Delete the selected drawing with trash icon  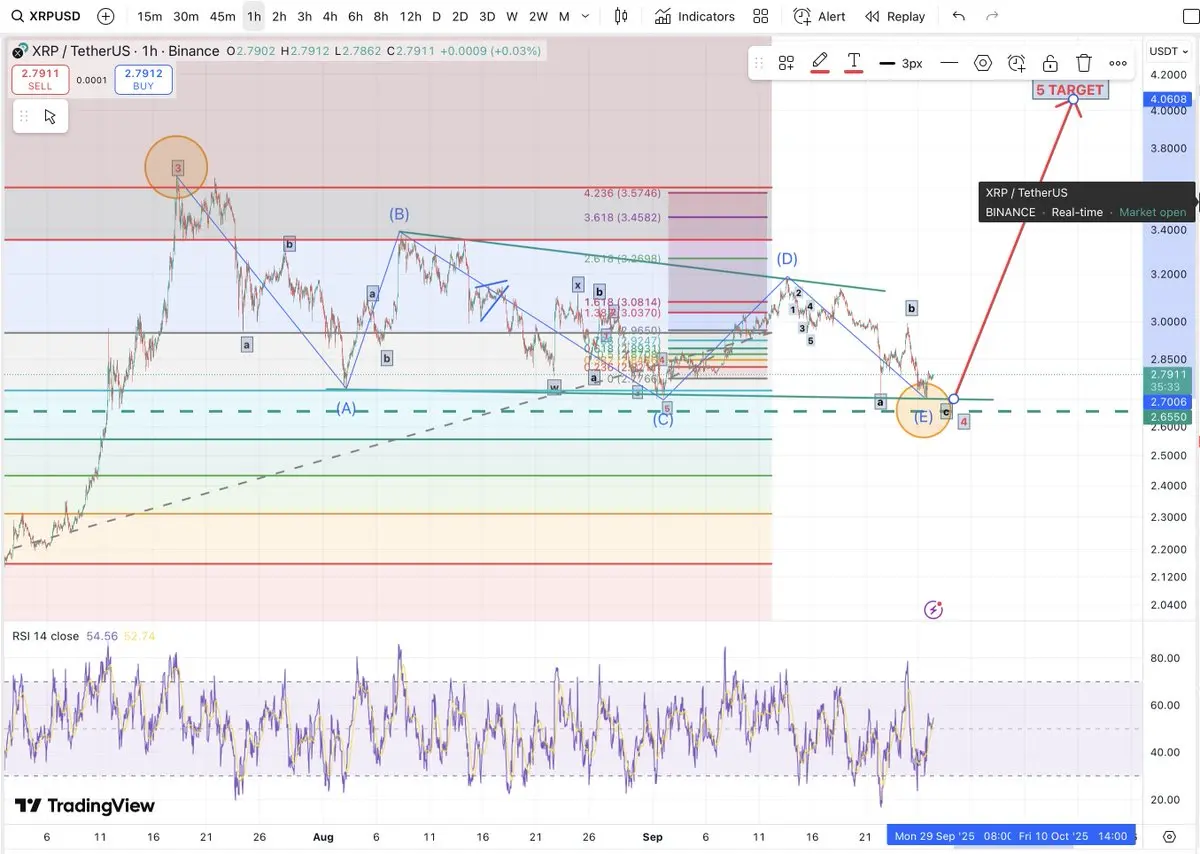[1084, 63]
